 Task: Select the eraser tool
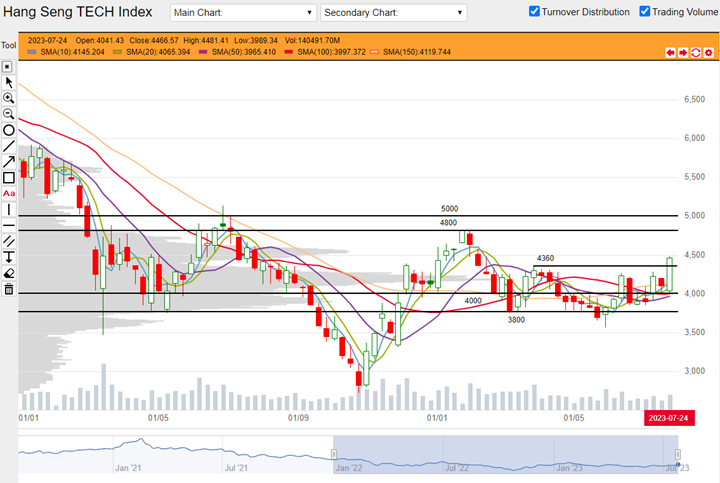click(8, 274)
